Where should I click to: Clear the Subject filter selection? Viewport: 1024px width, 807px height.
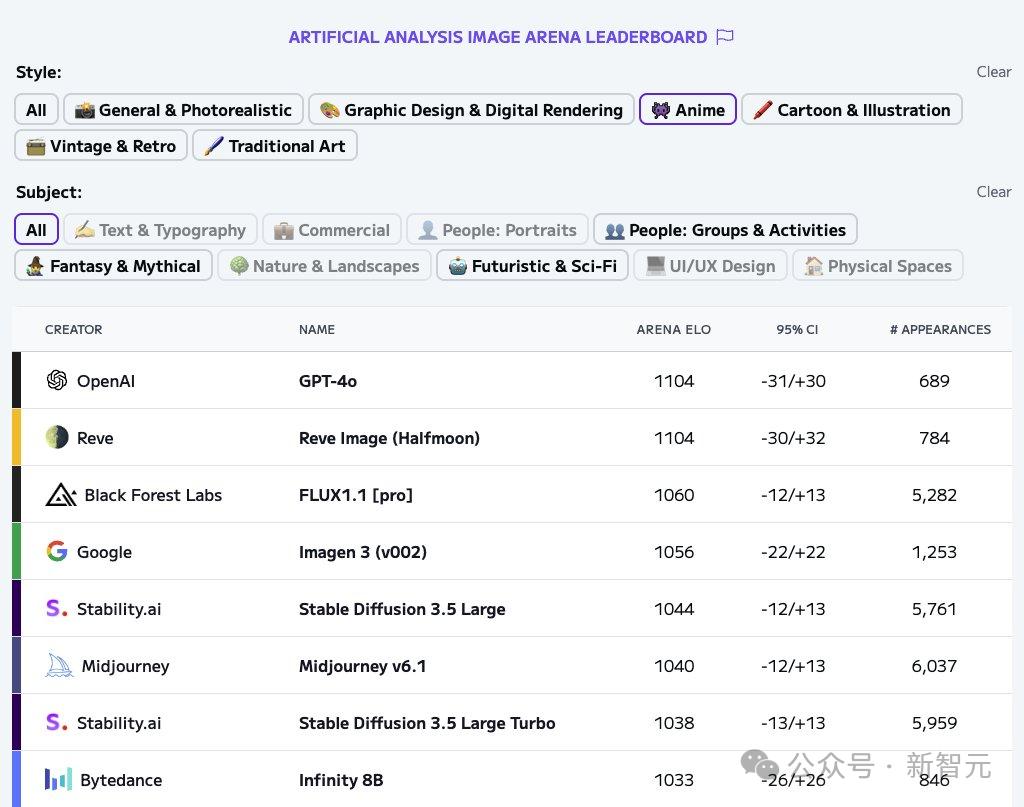pos(994,192)
